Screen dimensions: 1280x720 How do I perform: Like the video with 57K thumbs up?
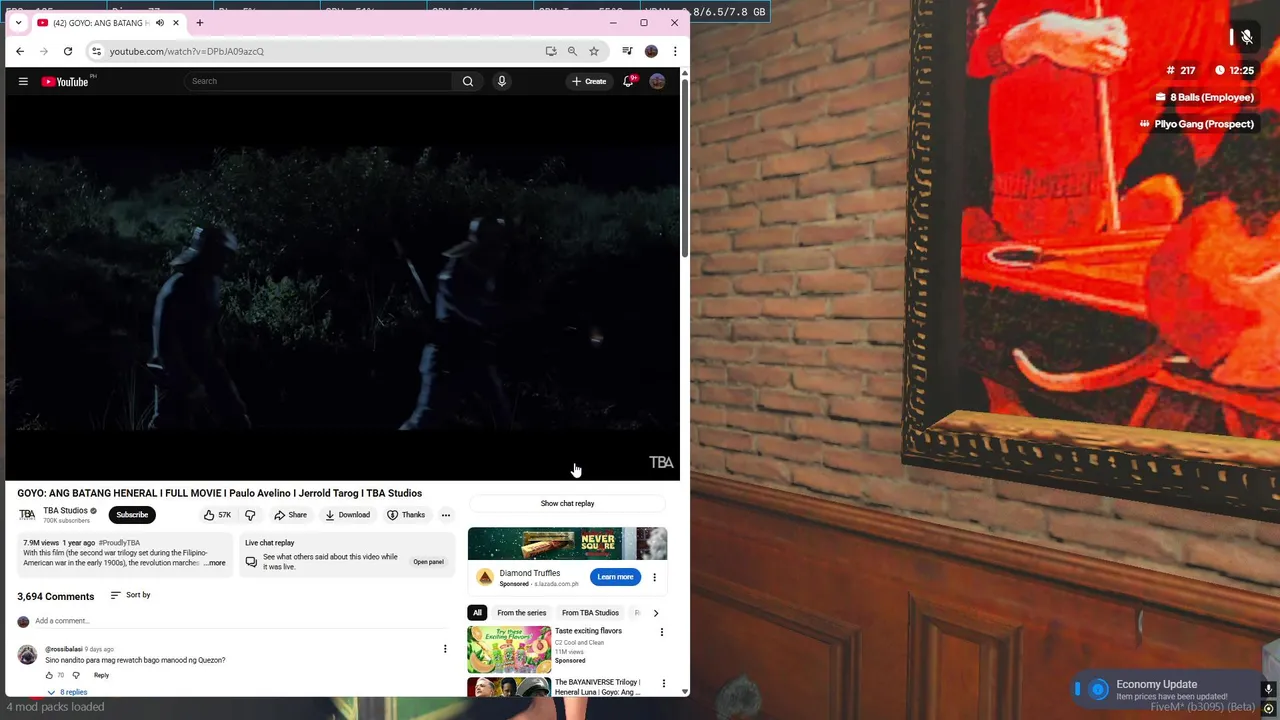[x=217, y=515]
